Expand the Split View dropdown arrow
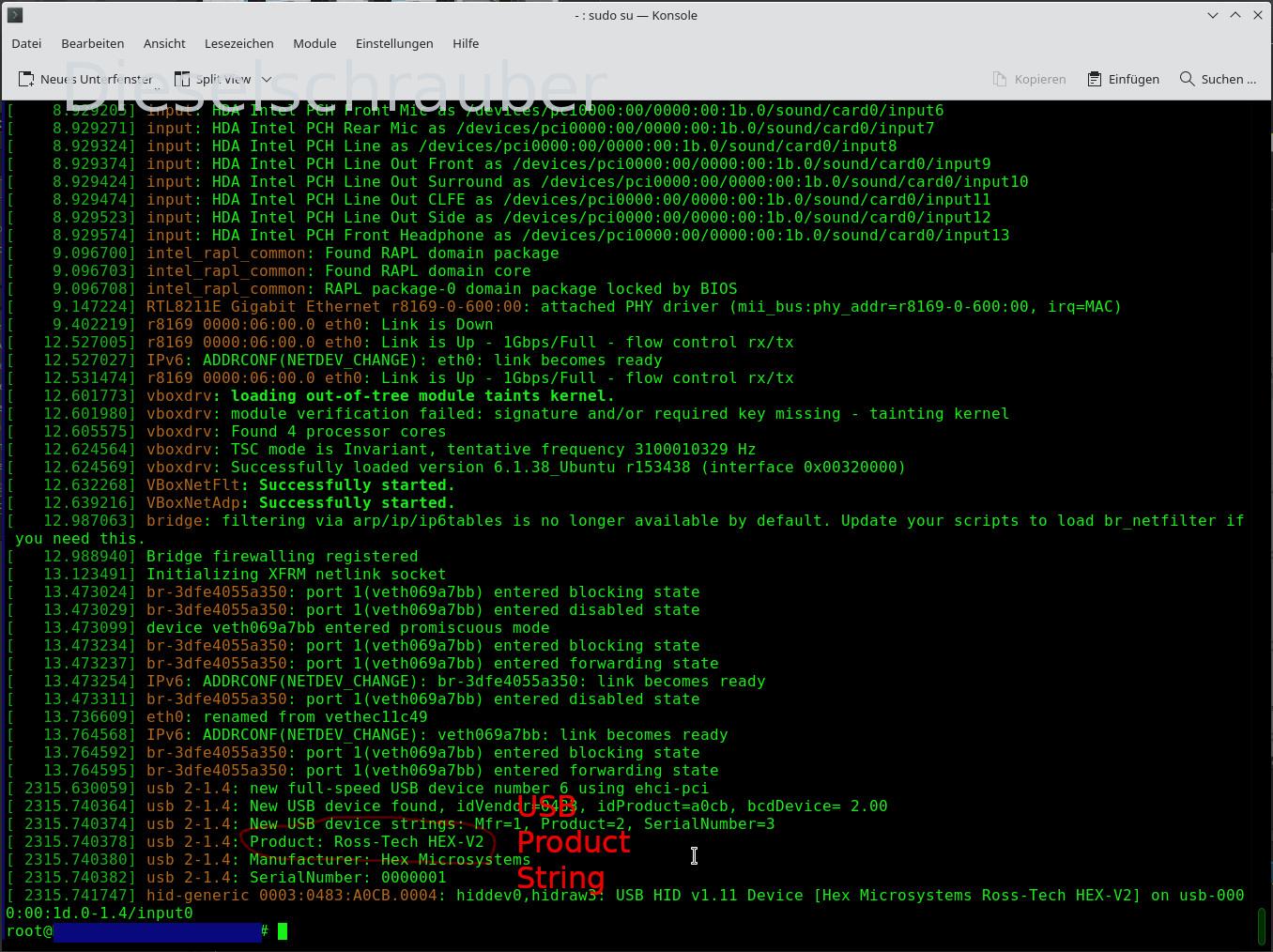Image resolution: width=1273 pixels, height=952 pixels. (267, 79)
